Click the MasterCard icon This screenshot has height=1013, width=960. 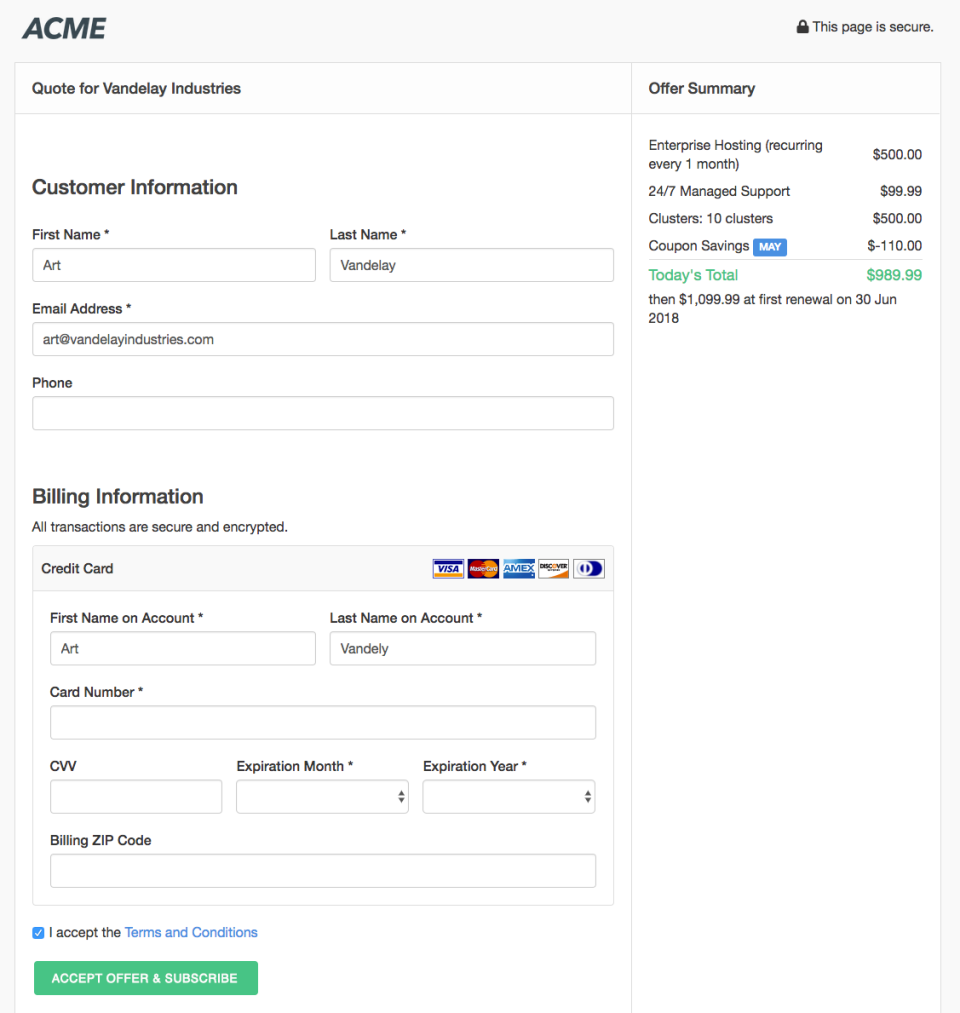[x=483, y=569]
